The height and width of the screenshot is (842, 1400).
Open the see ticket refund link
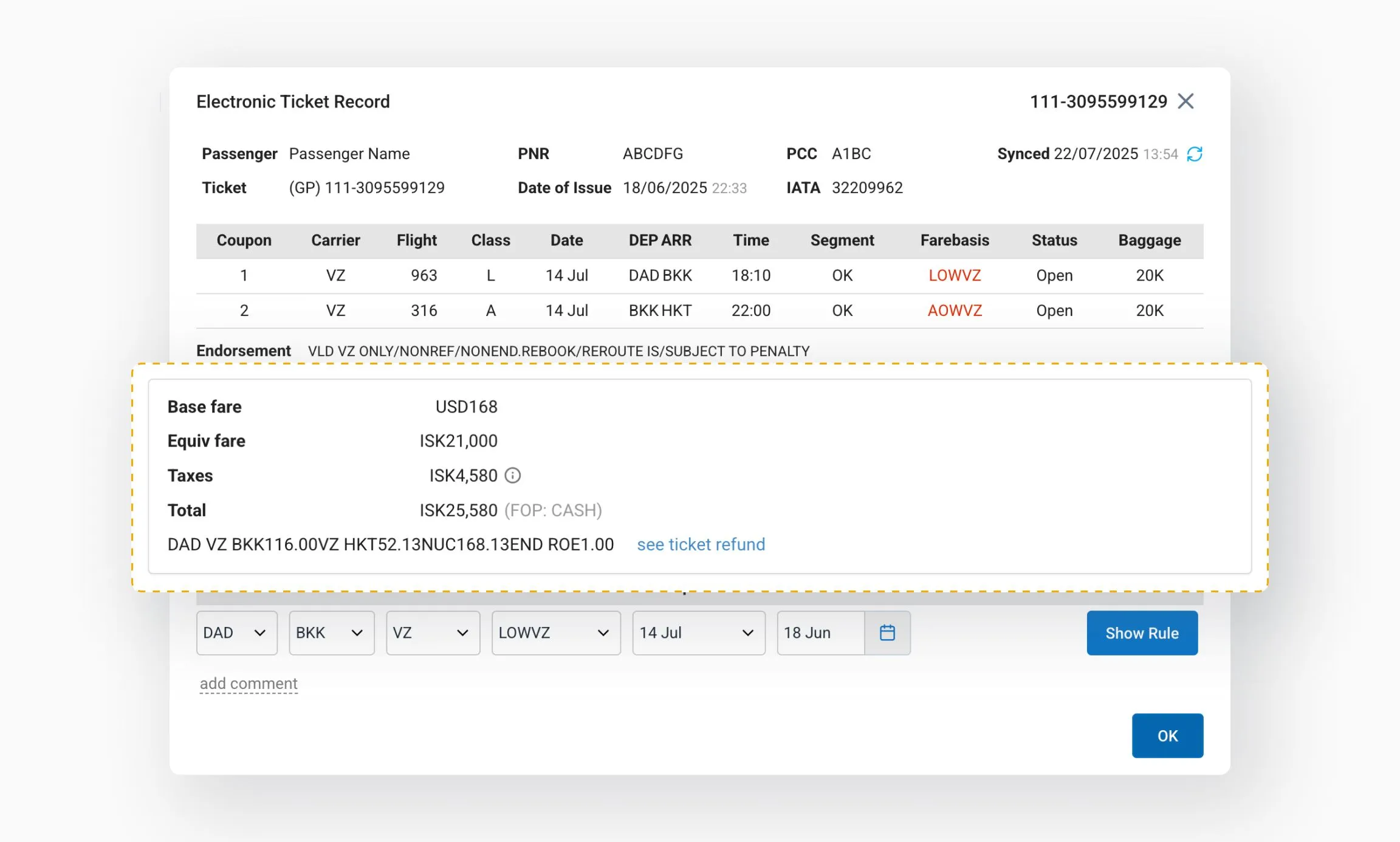point(701,544)
